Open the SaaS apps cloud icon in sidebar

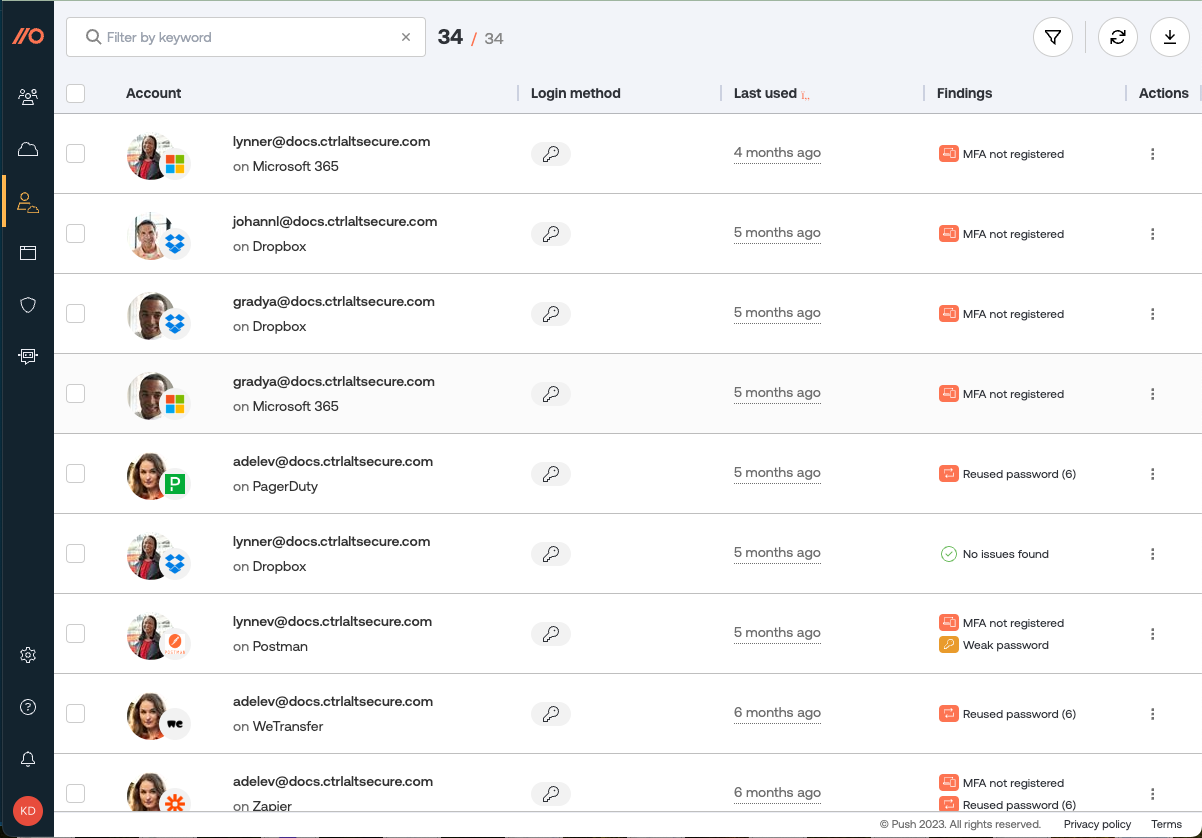[x=28, y=148]
